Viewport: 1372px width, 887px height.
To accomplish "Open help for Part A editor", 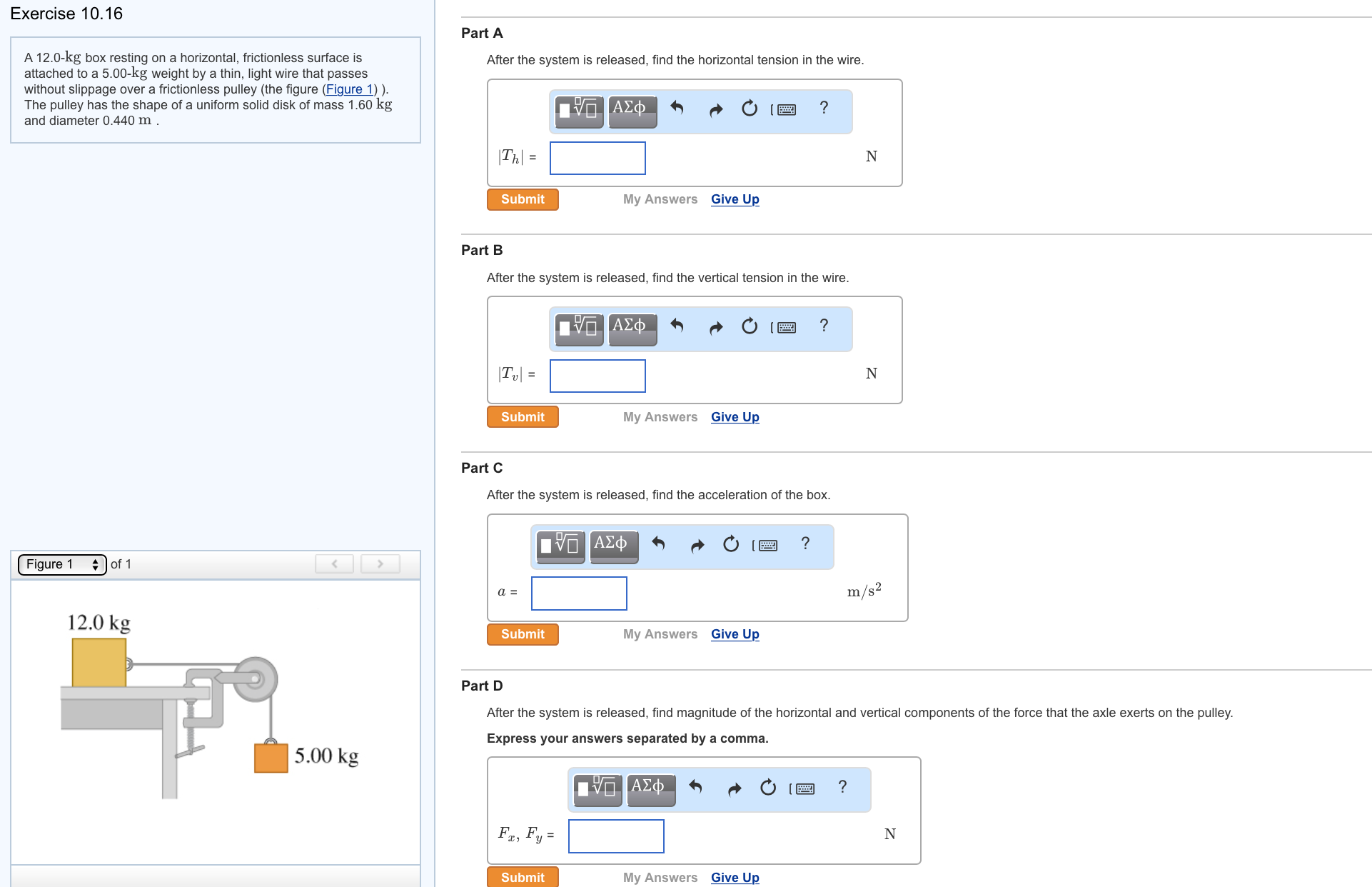I will pos(824,108).
